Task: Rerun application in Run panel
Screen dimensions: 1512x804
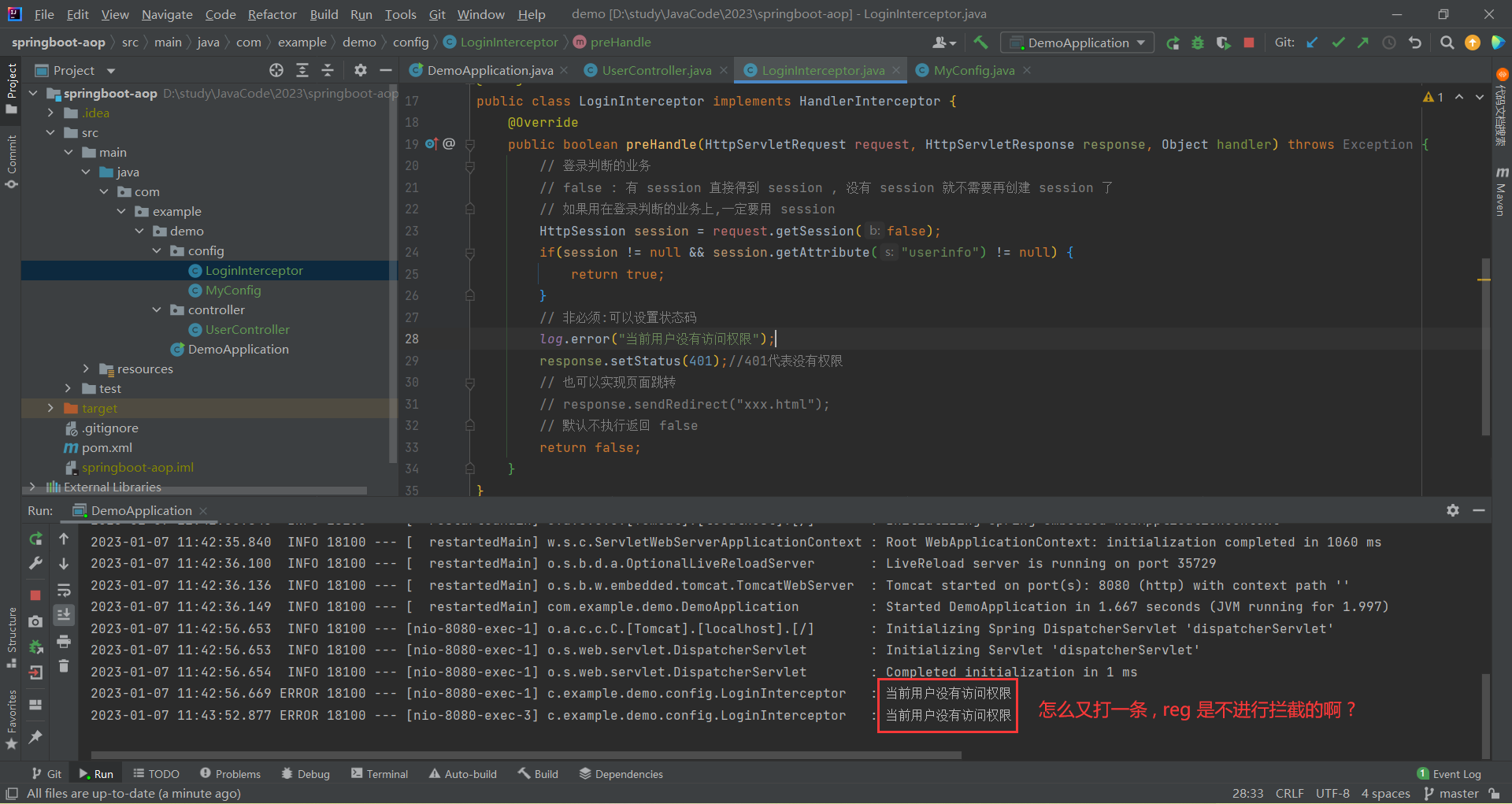Action: pyautogui.click(x=35, y=539)
